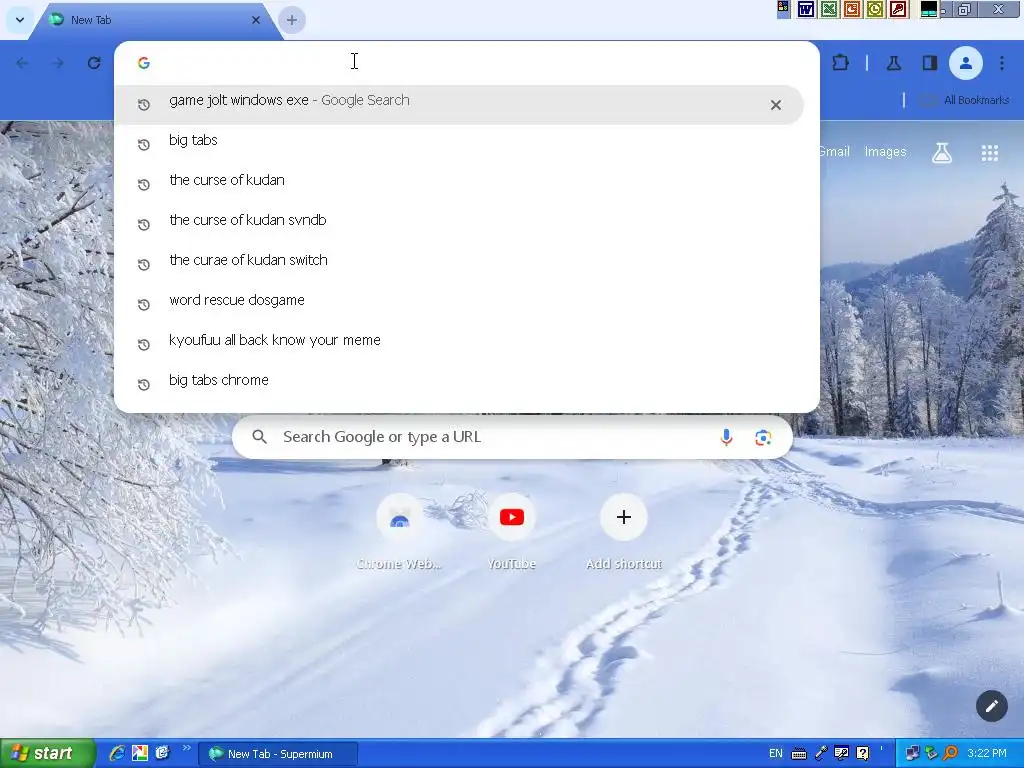Open the Google apps grid
1024x768 pixels.
click(989, 153)
